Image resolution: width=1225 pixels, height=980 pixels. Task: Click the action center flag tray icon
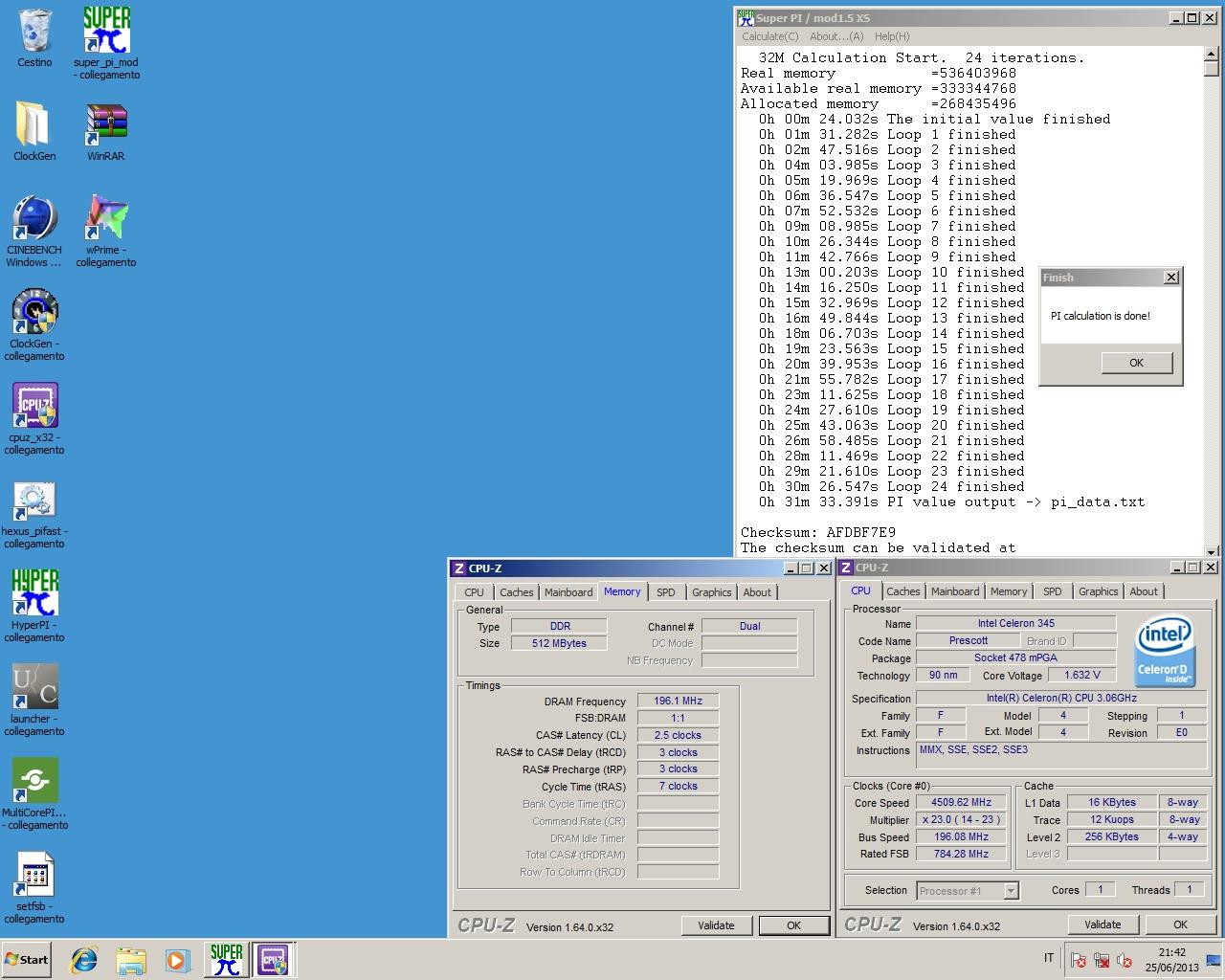[1079, 960]
